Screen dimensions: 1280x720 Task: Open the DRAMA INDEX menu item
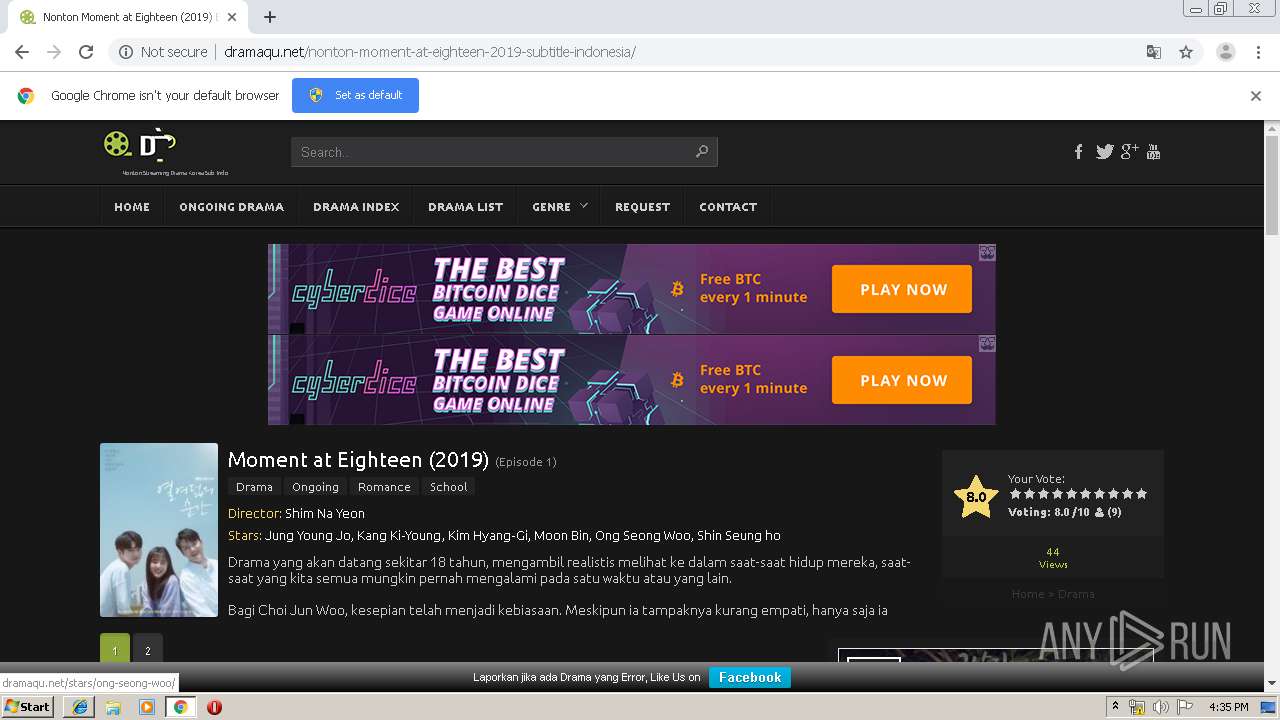[x=356, y=207]
